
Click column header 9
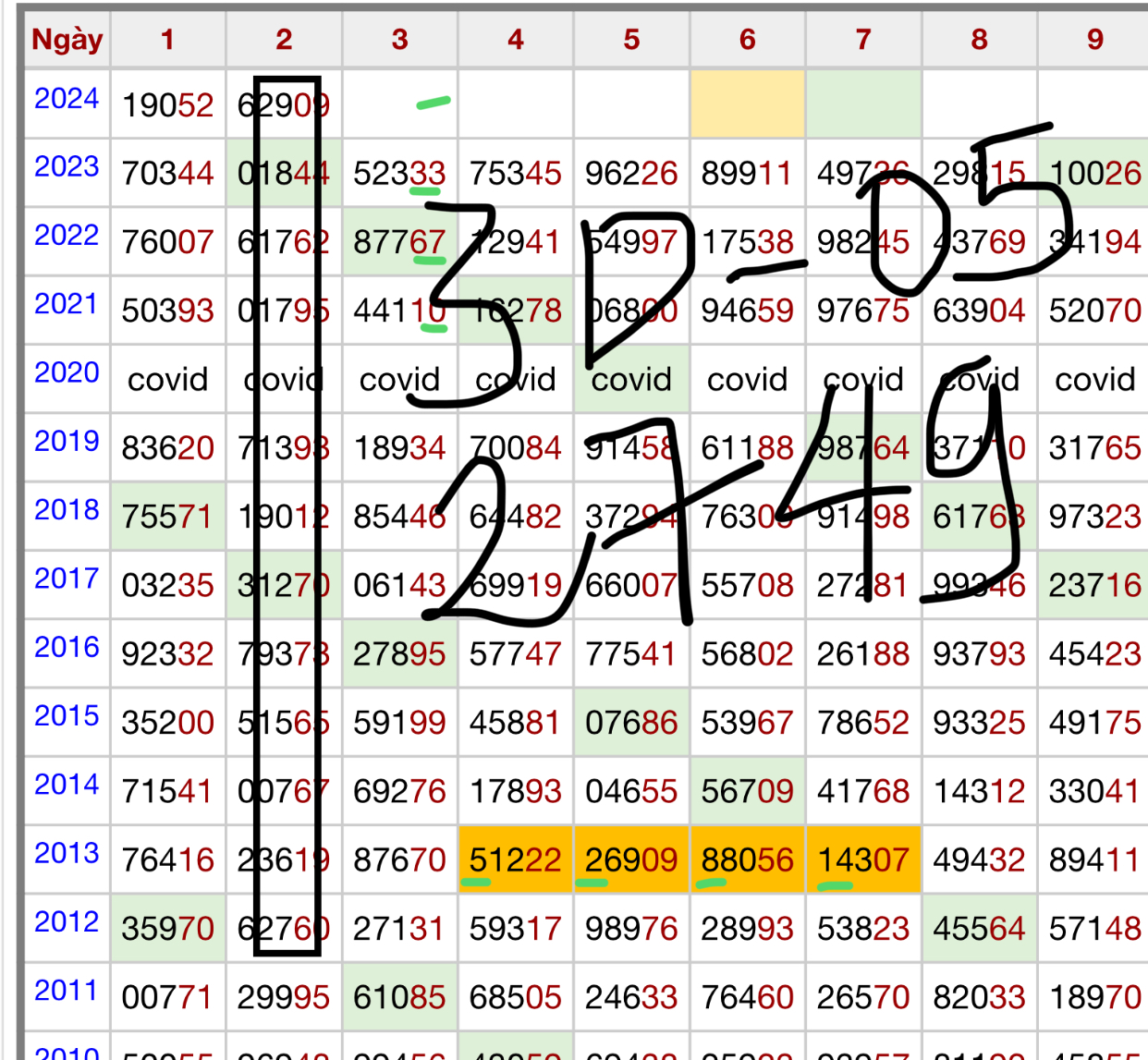pos(1094,40)
